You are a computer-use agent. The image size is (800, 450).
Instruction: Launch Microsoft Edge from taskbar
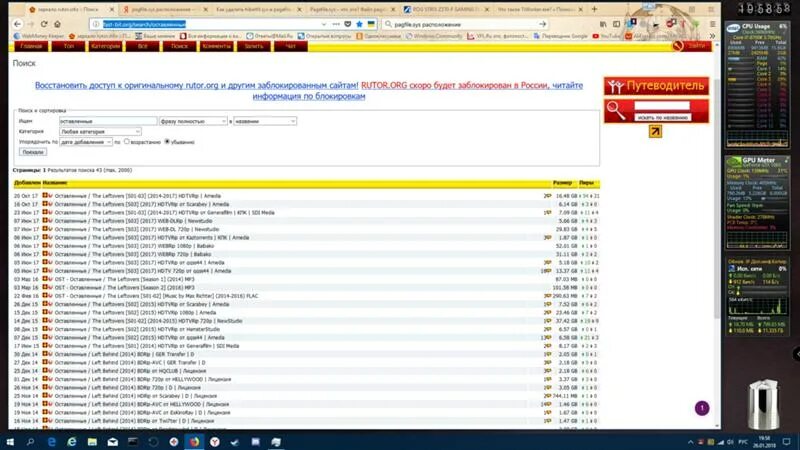[x=51, y=441]
